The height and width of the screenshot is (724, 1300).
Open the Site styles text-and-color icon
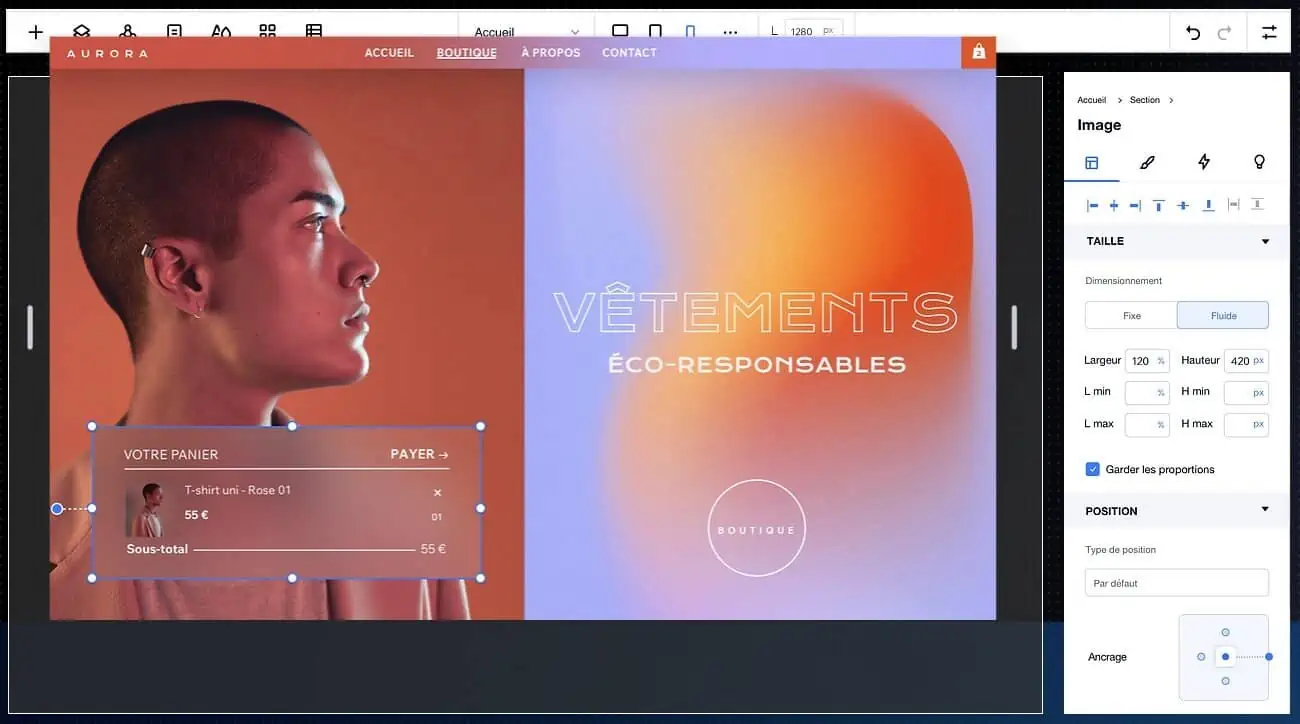(221, 32)
